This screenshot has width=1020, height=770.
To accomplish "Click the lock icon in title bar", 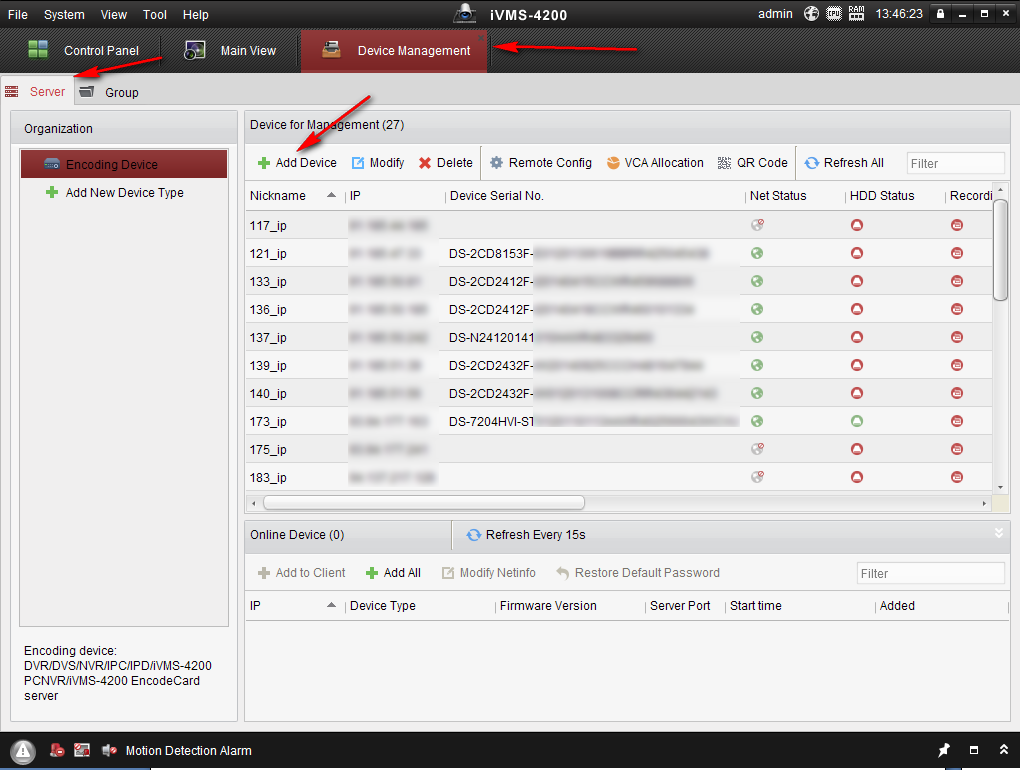I will pos(940,14).
